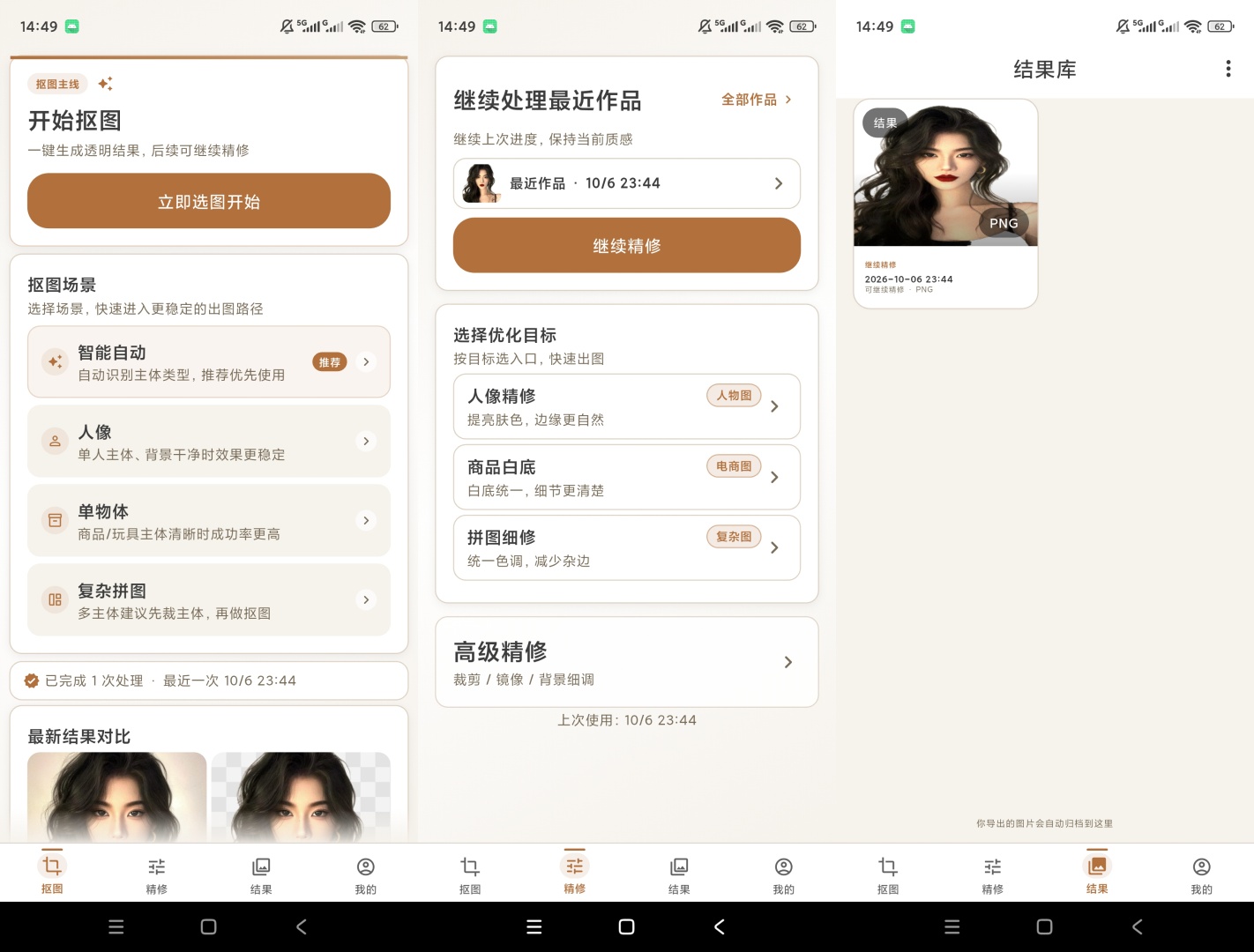1254x952 pixels.
Task: Open 我的 profile icon on the 开始抠图 screen
Action: pos(366,867)
